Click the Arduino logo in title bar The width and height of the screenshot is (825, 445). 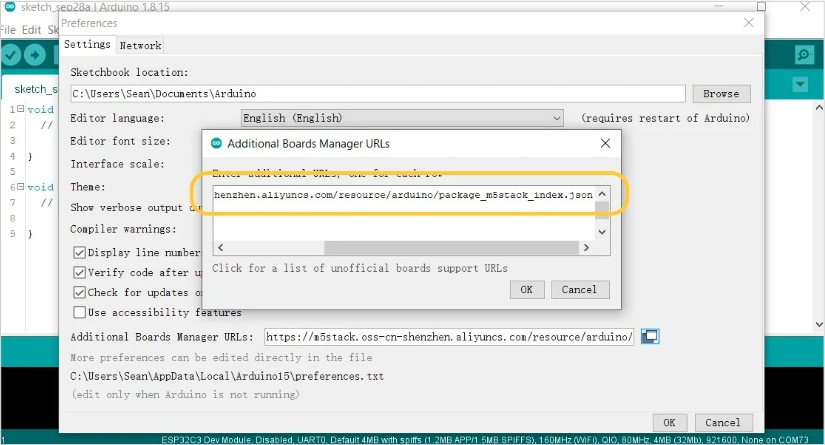tap(9, 6)
